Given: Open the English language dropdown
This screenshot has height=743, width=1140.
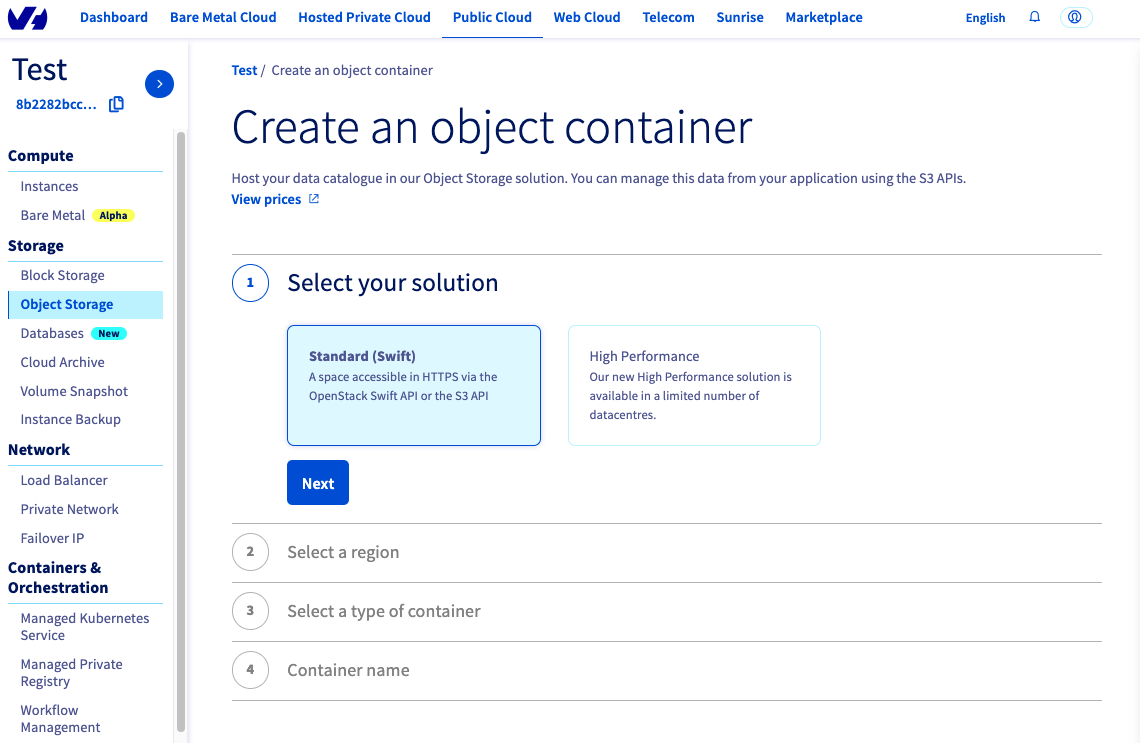Looking at the screenshot, I should [985, 18].
